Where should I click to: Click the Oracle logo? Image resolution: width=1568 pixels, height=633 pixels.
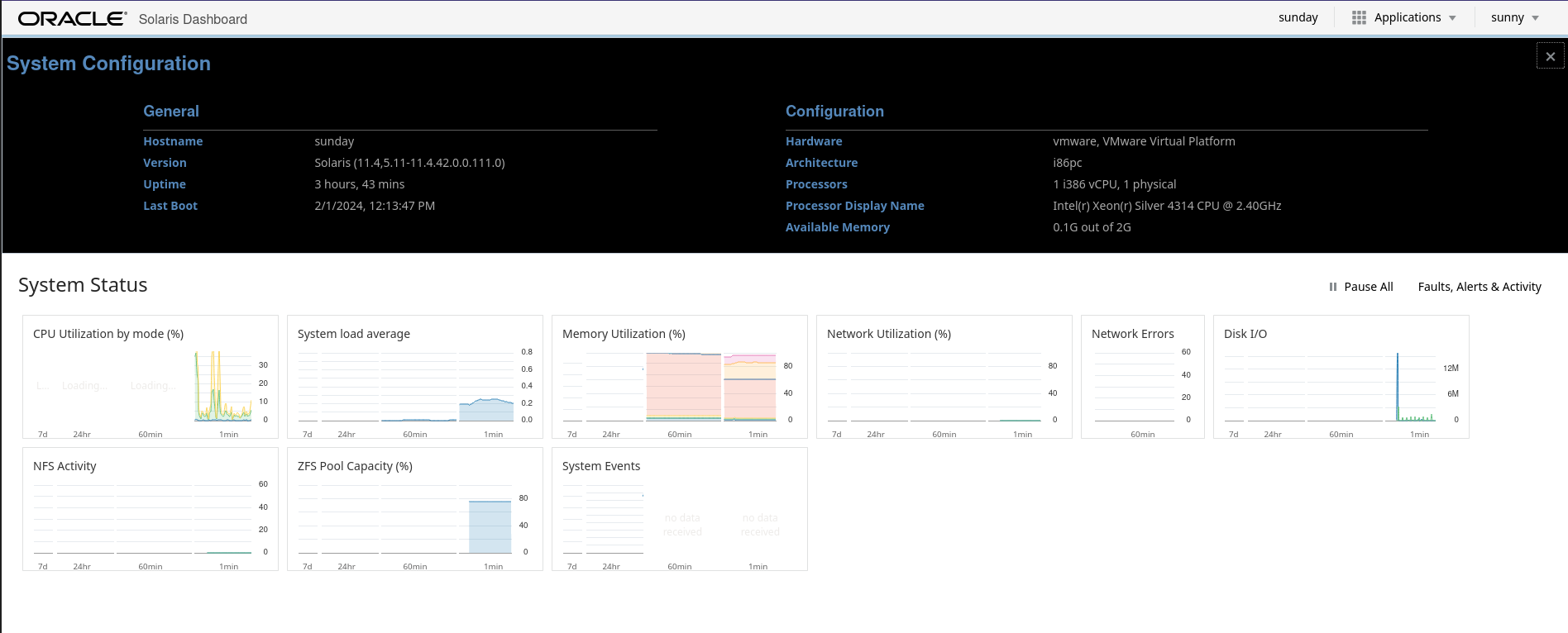[x=73, y=18]
